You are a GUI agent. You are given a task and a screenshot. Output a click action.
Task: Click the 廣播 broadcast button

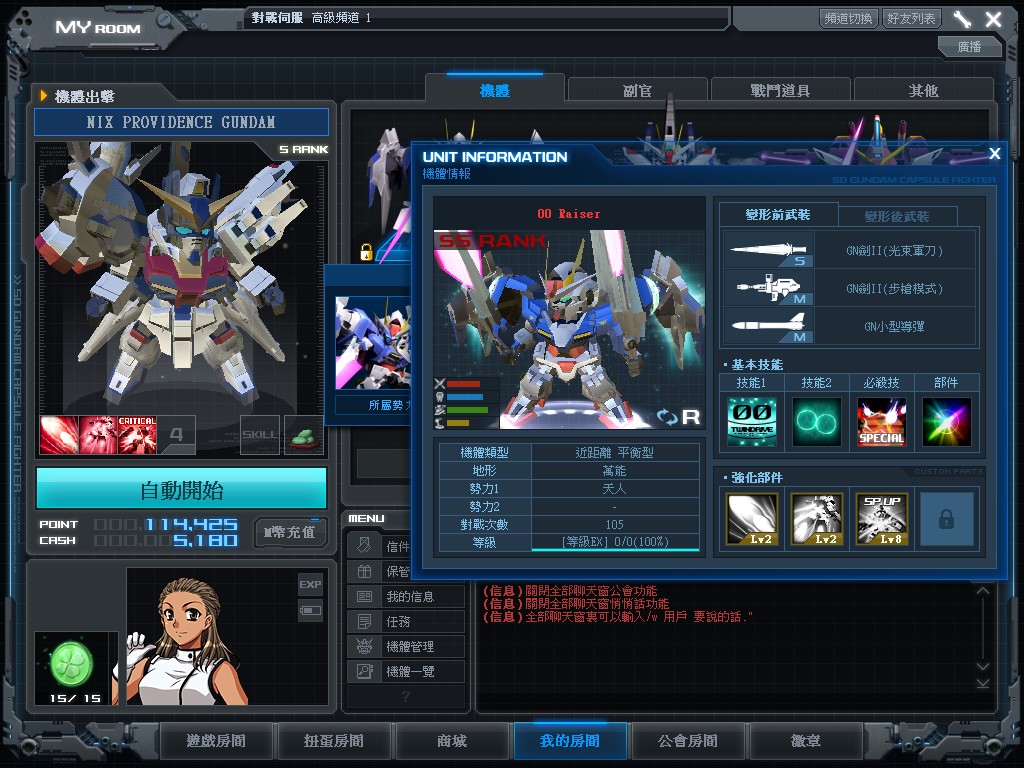(x=969, y=46)
